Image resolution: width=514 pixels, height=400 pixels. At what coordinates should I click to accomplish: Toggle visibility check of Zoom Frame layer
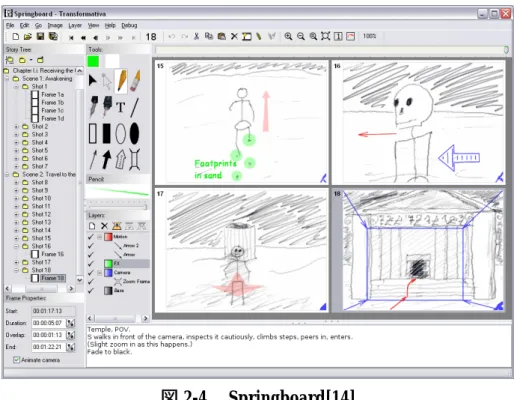click(90, 282)
